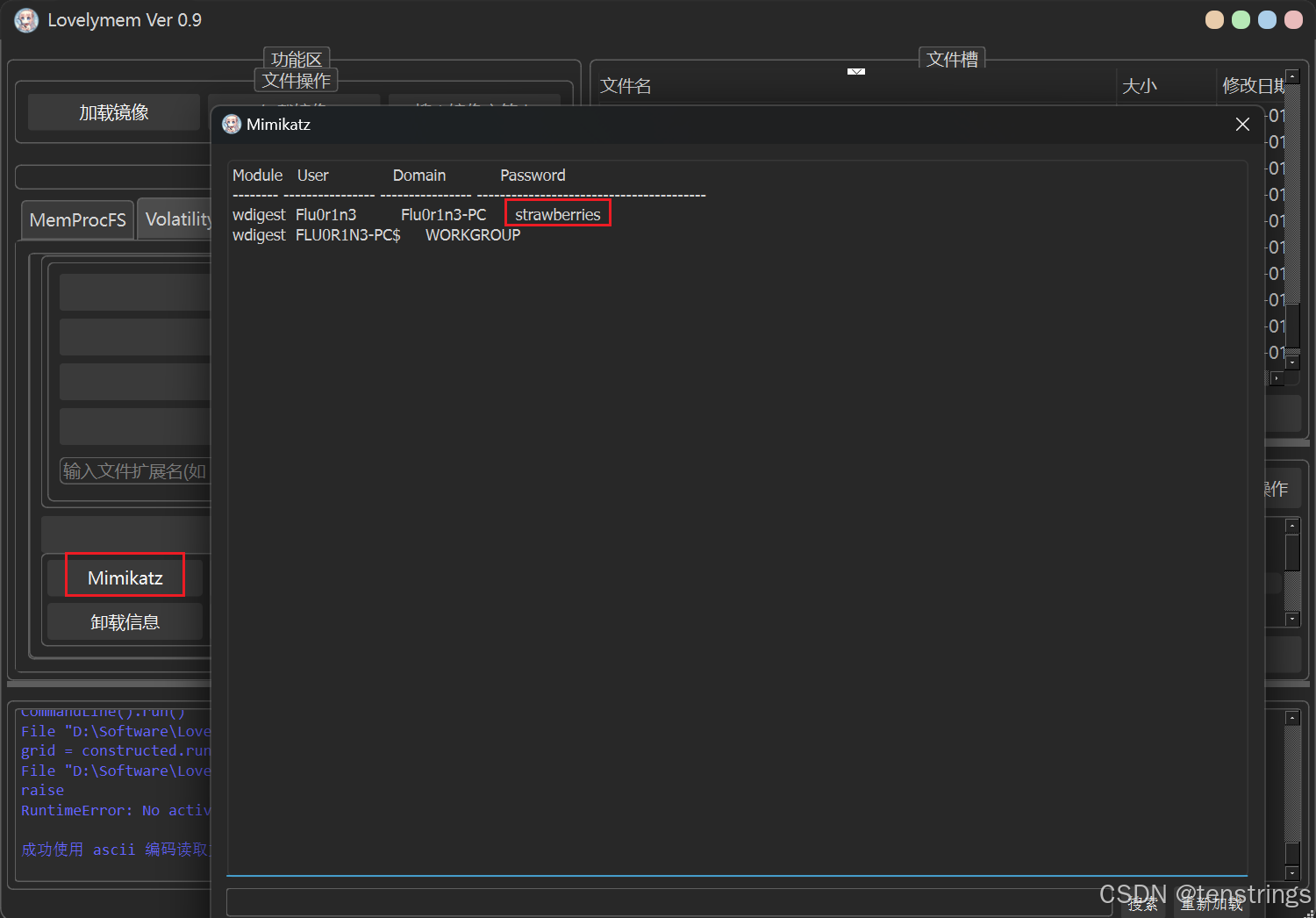The image size is (1316, 918).
Task: Sort by the 修改日期 column header
Action: pyautogui.click(x=1254, y=86)
